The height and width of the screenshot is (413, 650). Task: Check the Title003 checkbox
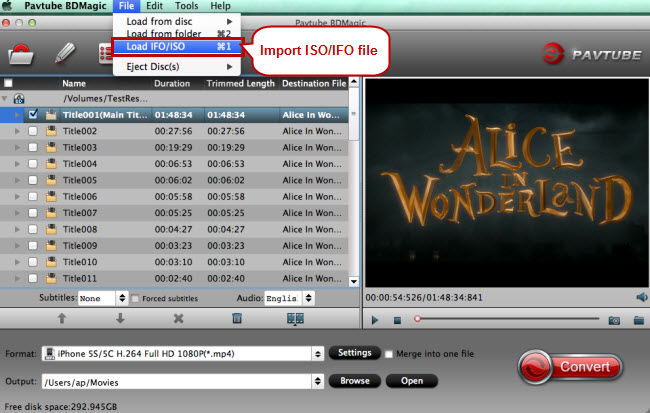tap(33, 148)
